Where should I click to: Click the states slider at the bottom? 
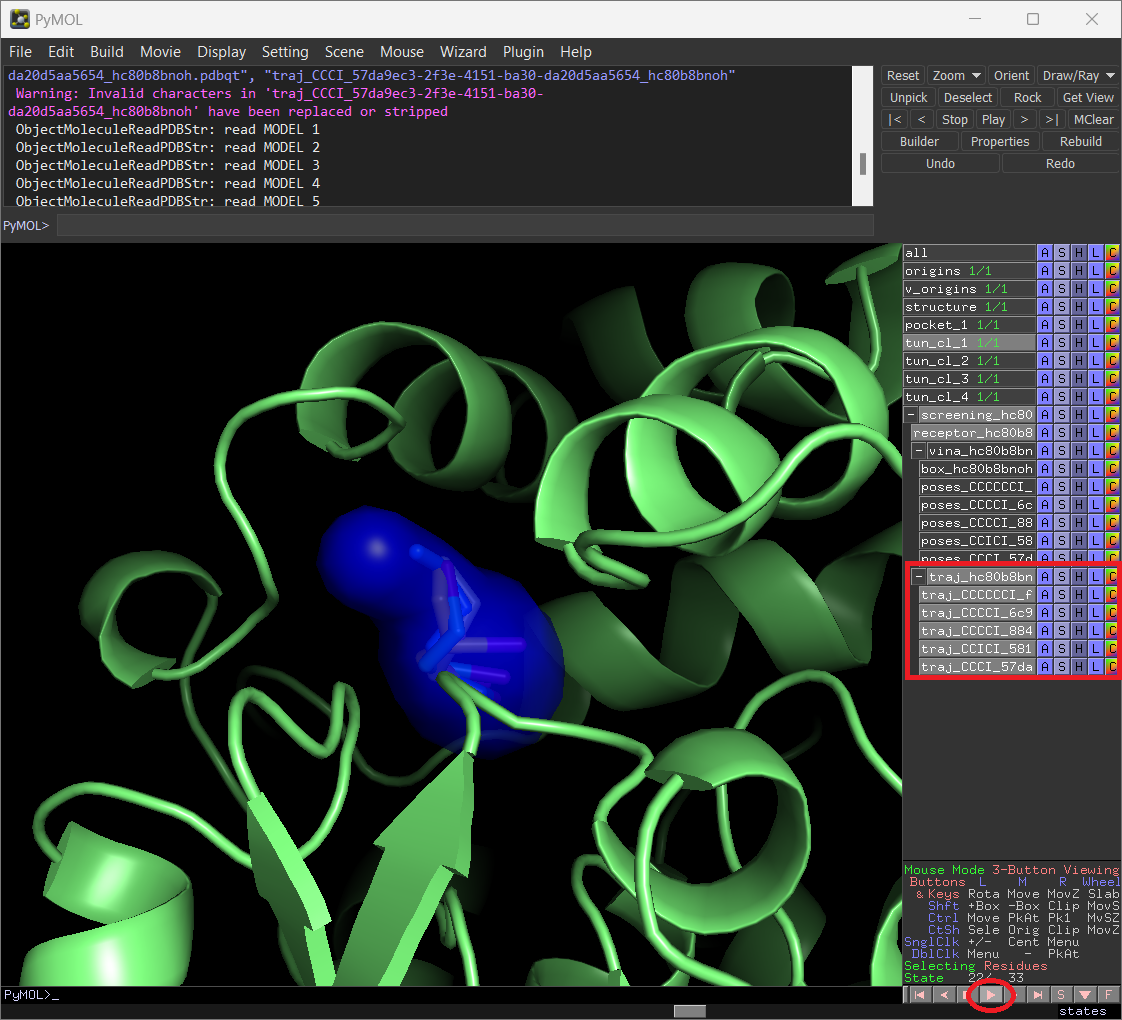(689, 1011)
